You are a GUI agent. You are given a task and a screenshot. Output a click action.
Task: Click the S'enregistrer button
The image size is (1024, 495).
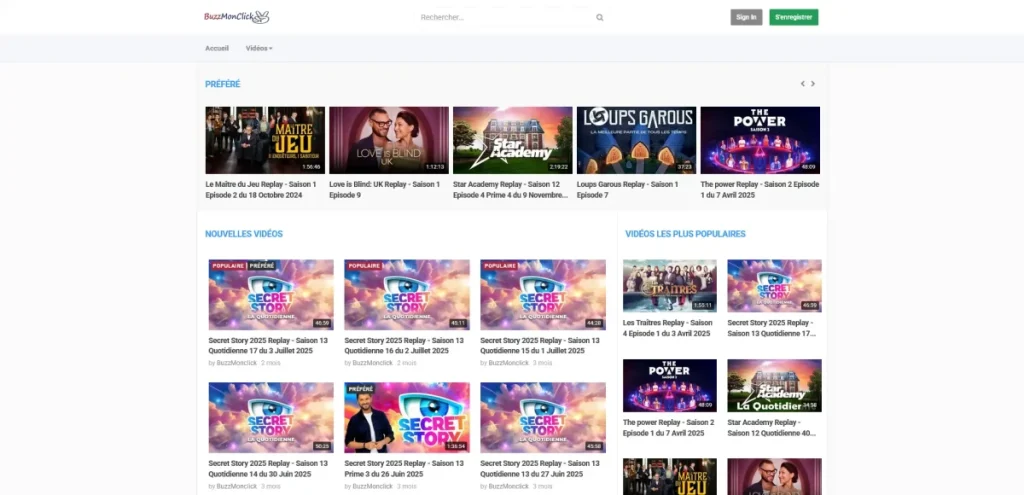coord(793,18)
